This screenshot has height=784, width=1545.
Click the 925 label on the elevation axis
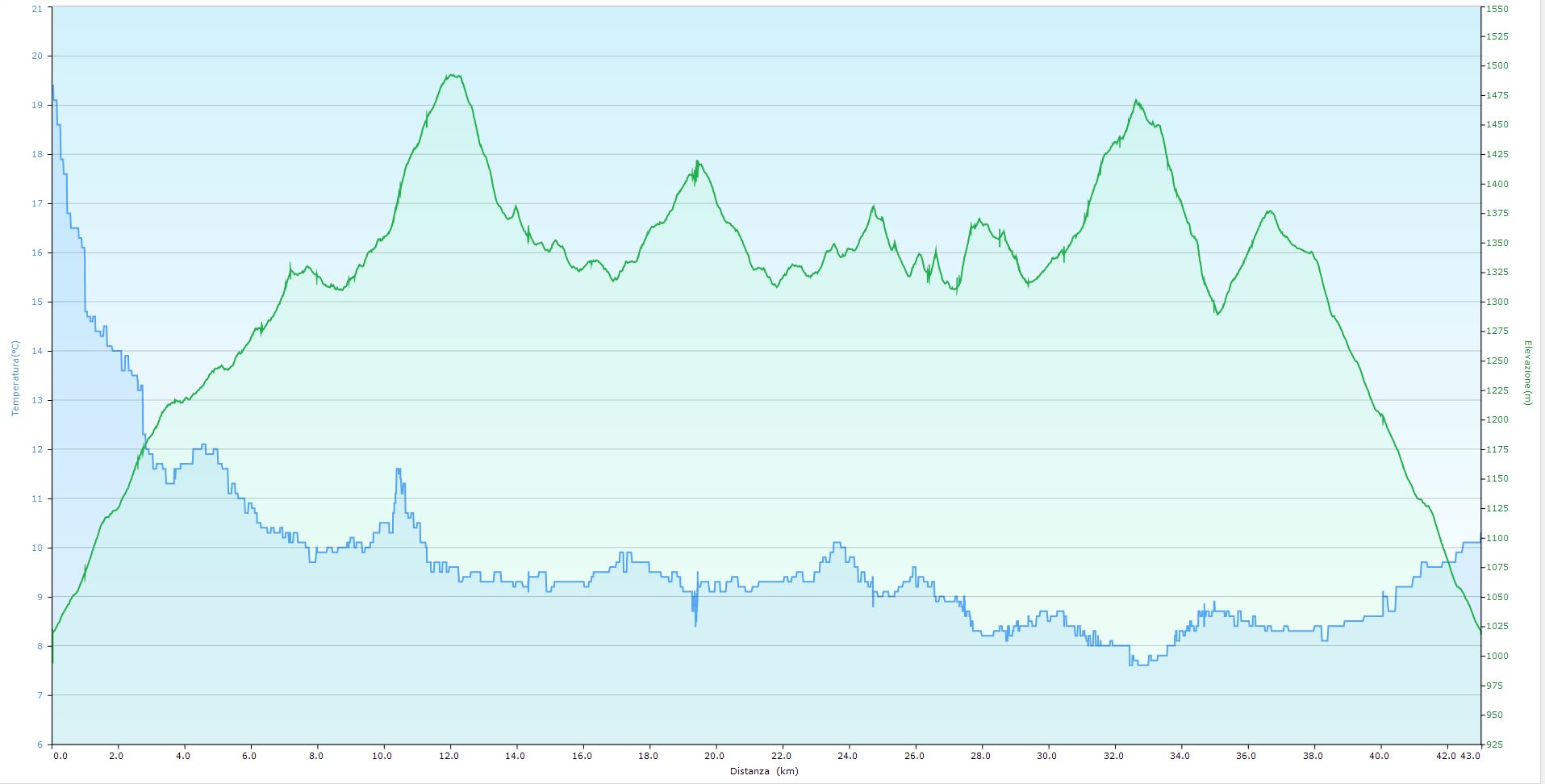coord(1495,744)
